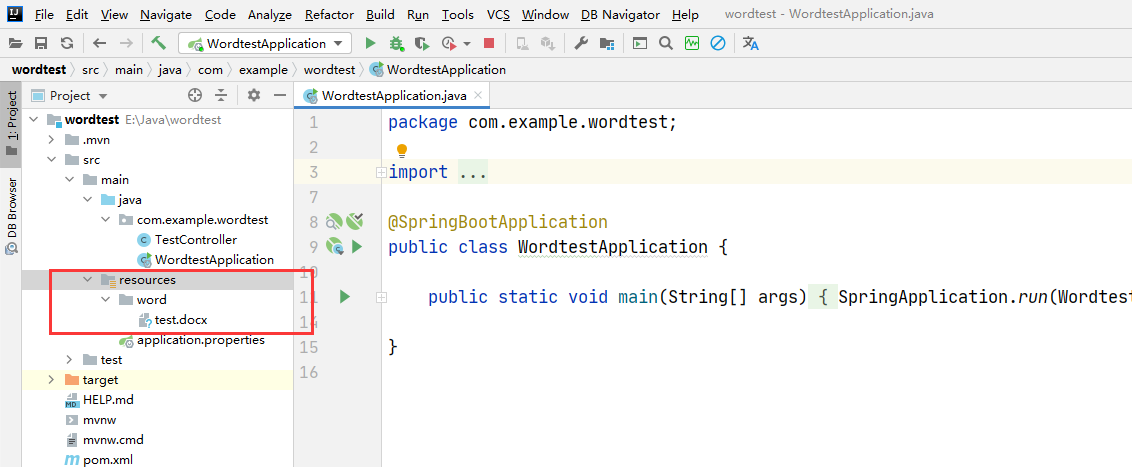This screenshot has height=467, width=1132.
Task: Expand the .mvn folder
Action: (51, 139)
